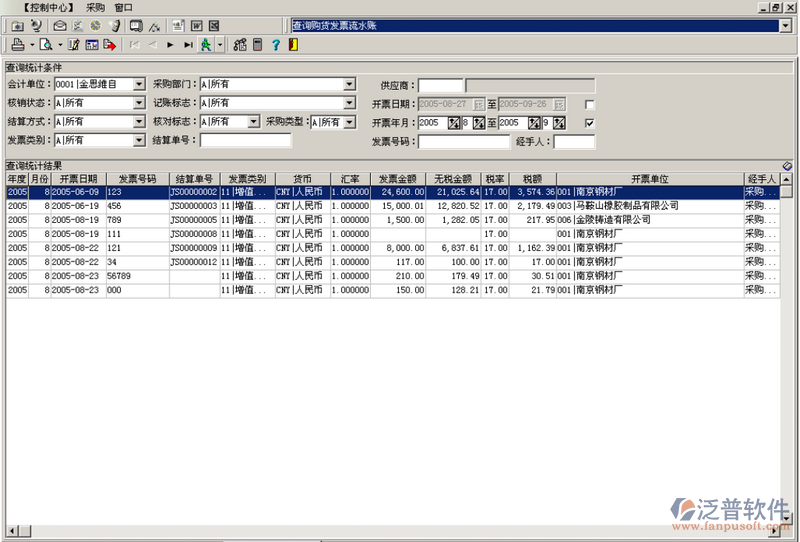800x542 pixels.
Task: Click the print preview magnifier icon
Action: tap(46, 45)
